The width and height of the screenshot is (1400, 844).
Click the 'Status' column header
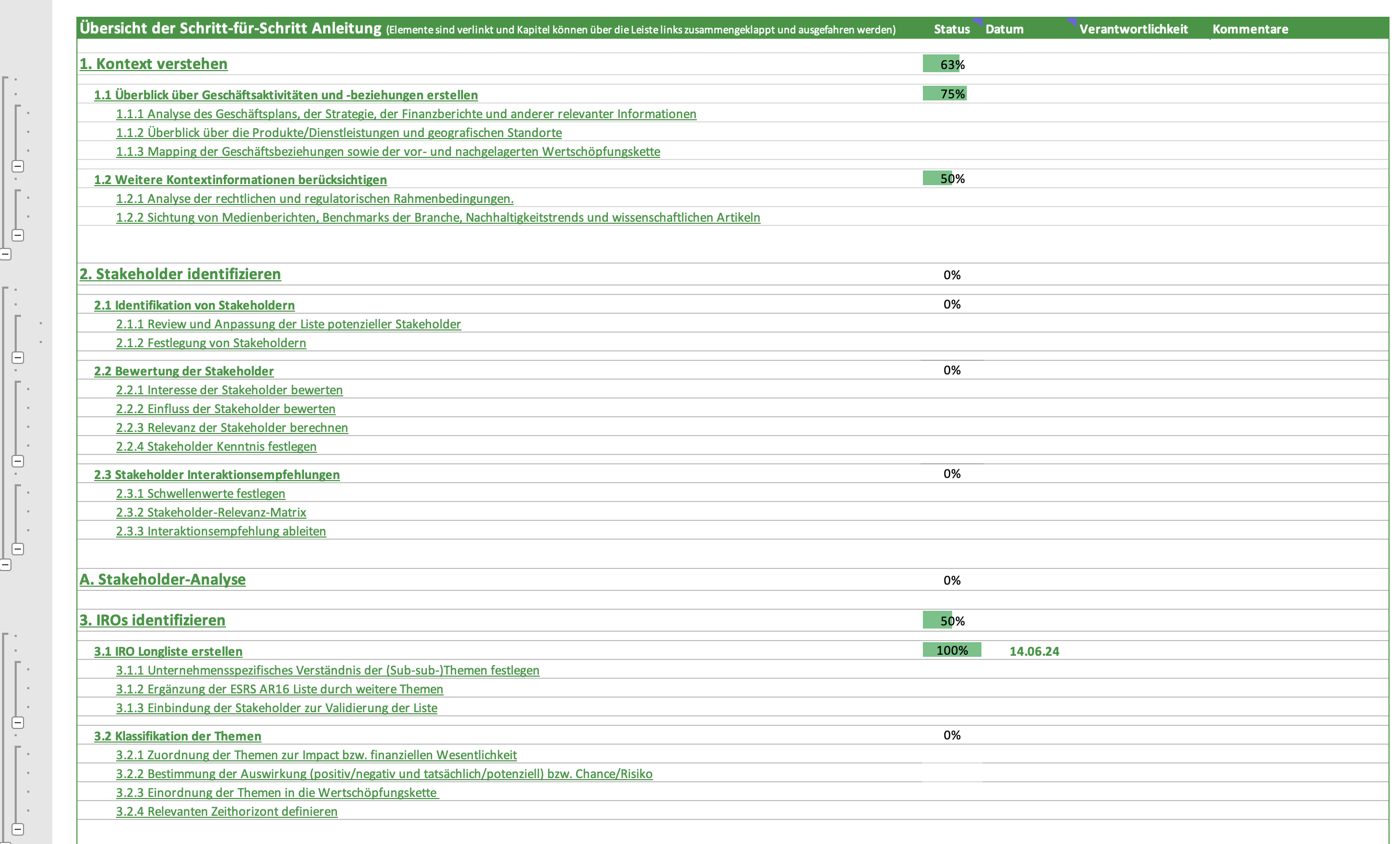tap(952, 29)
